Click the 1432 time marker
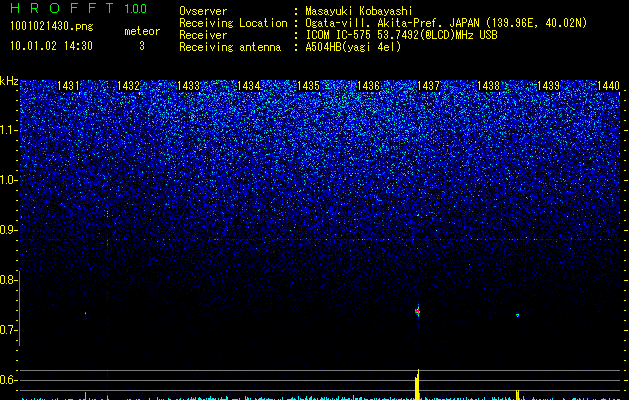Image resolution: width=629 pixels, height=400 pixels. (x=128, y=85)
